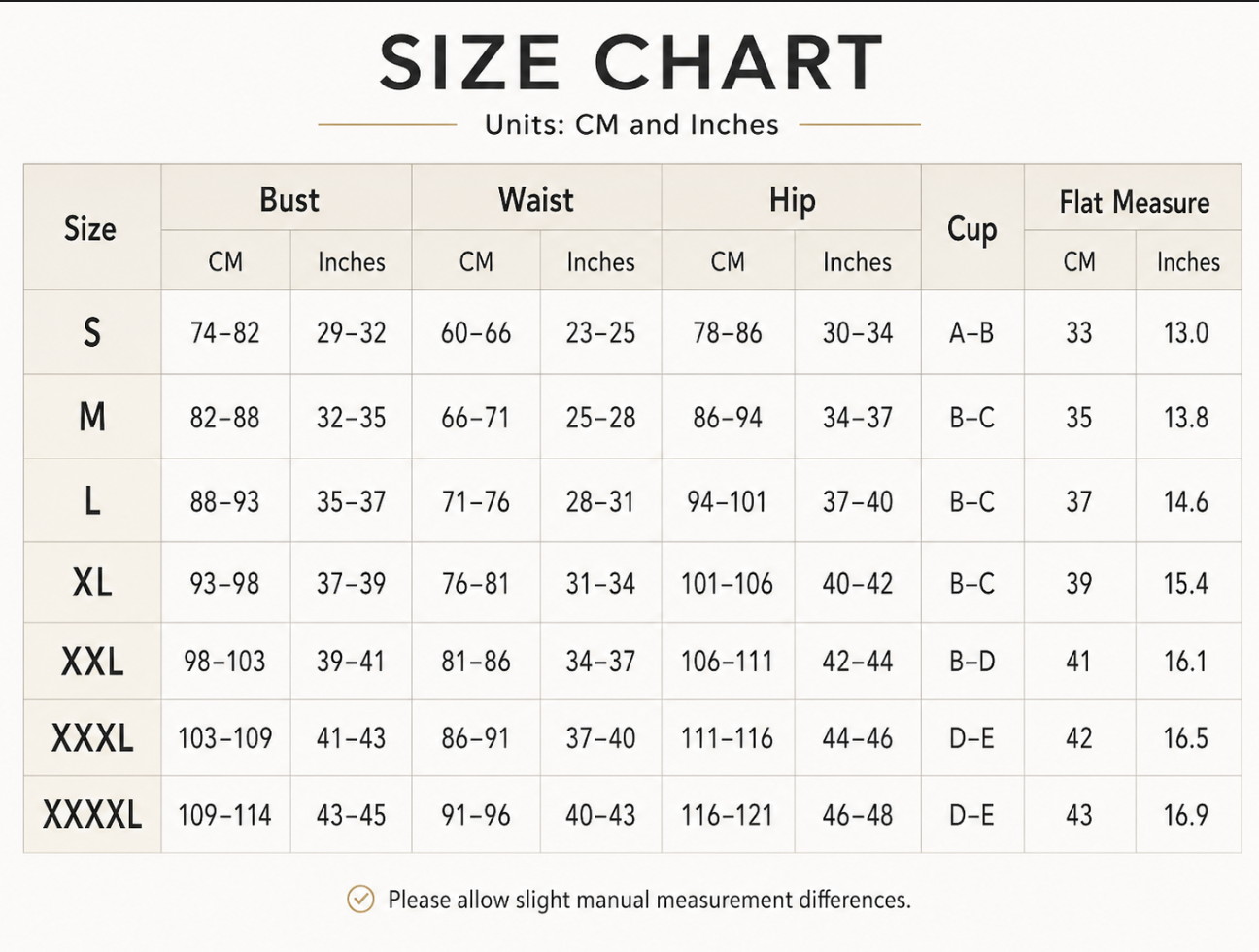Screen dimensions: 1259x952
Task: Click the A–B cup cell
Action: coord(971,333)
